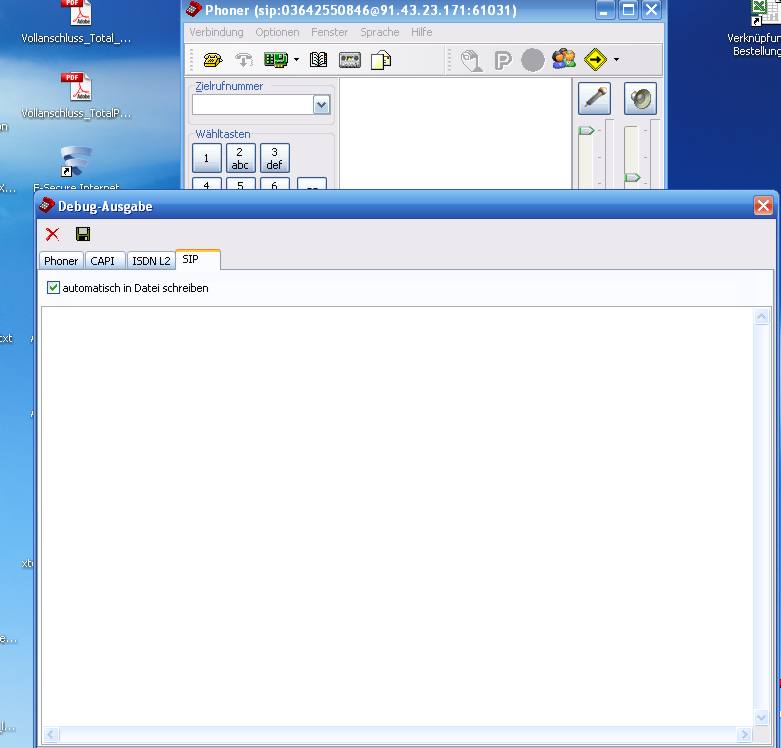Click the hold-call hand icon
781x748 pixels.
(471, 60)
